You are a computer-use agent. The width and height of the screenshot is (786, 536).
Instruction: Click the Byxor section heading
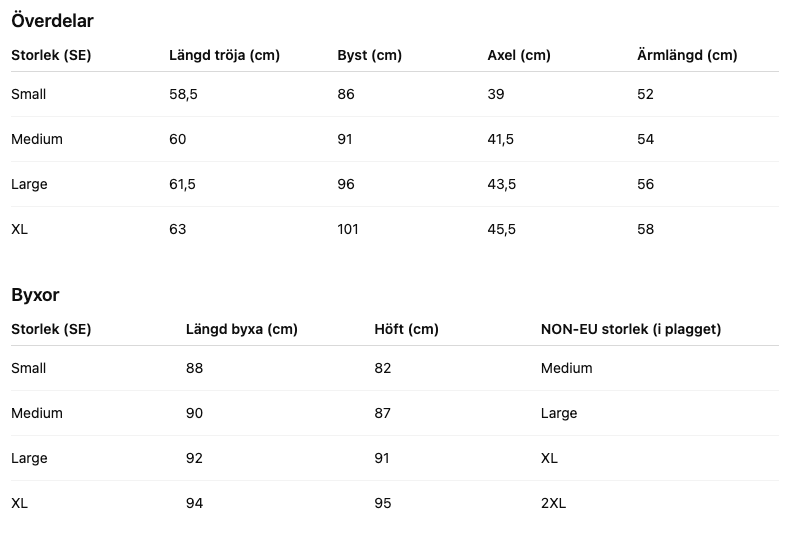coord(36,295)
